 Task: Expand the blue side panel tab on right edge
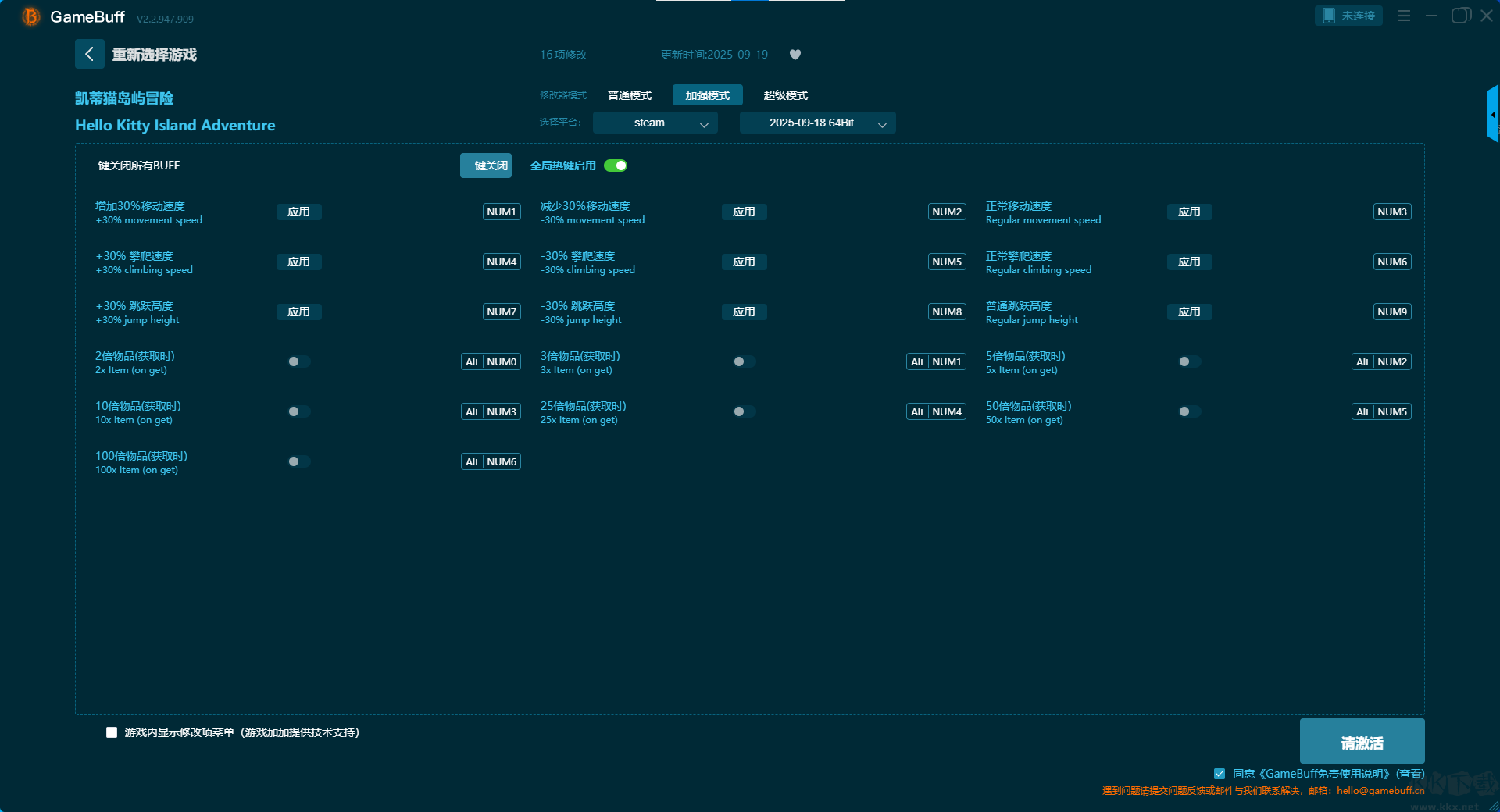[1492, 114]
